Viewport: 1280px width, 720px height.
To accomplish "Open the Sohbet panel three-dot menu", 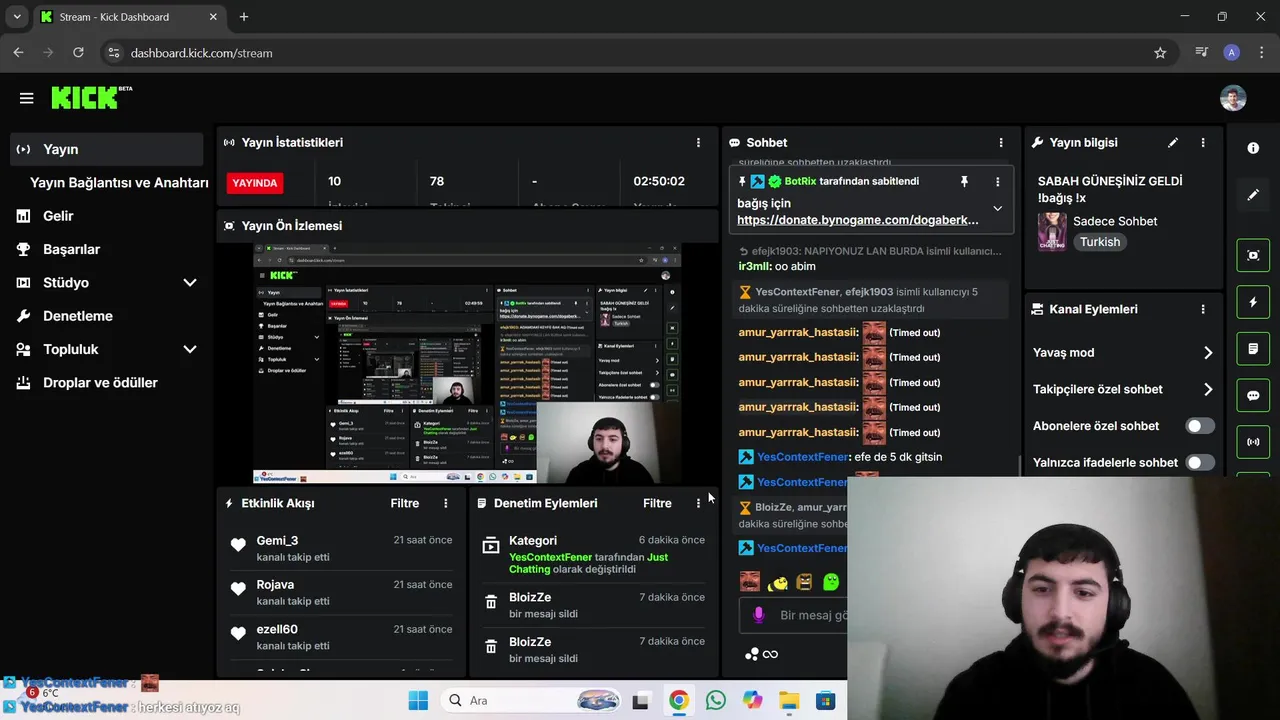I will pos(1001,143).
